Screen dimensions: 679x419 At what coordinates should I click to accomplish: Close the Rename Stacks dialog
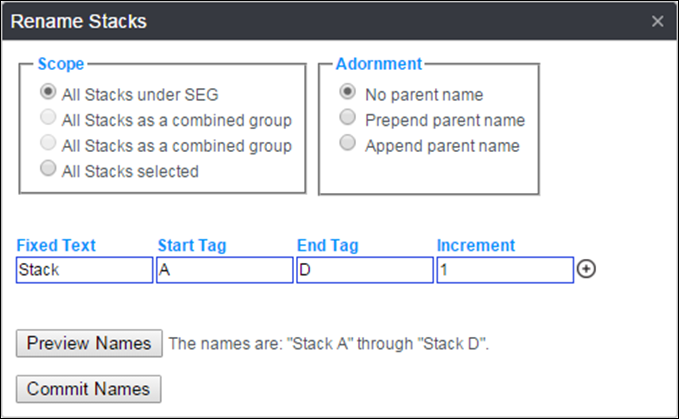pyautogui.click(x=657, y=21)
